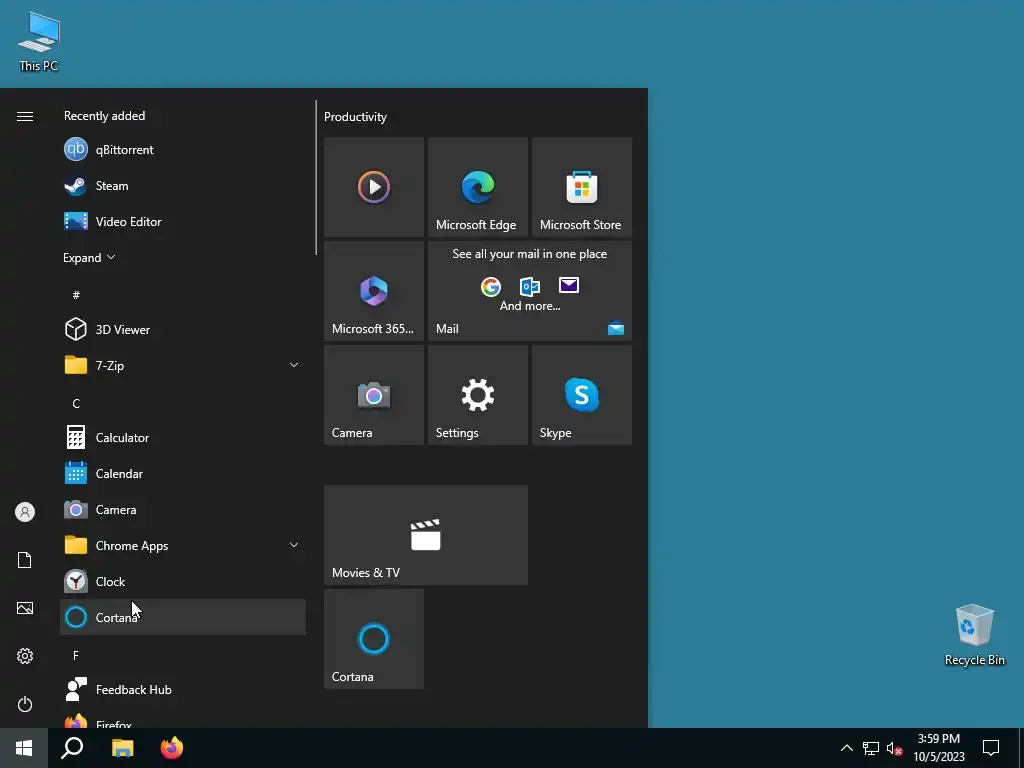Viewport: 1024px width, 768px height.
Task: Open Search from the taskbar
Action: point(72,748)
